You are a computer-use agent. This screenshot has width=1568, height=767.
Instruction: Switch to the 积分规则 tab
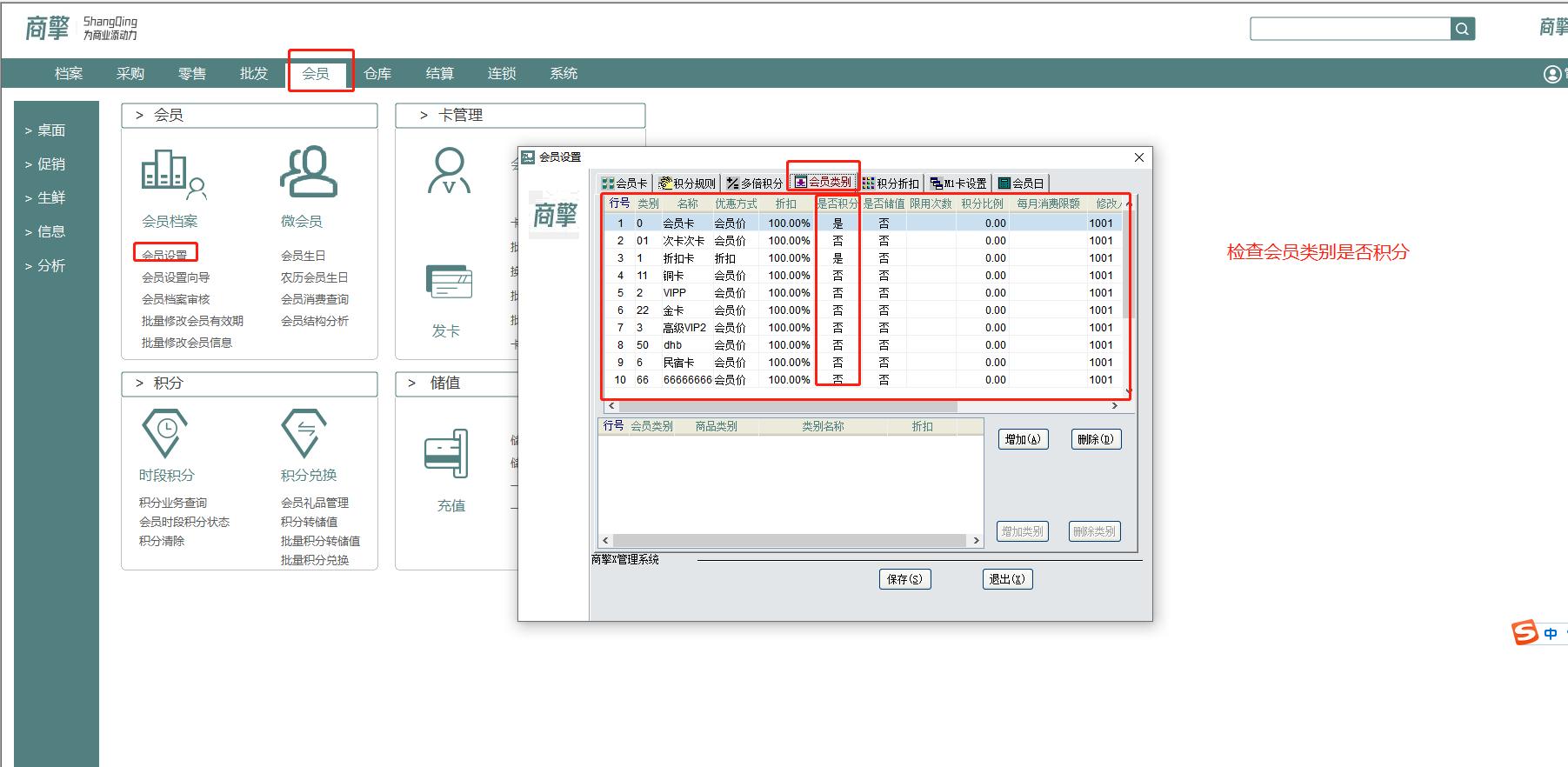coord(687,183)
